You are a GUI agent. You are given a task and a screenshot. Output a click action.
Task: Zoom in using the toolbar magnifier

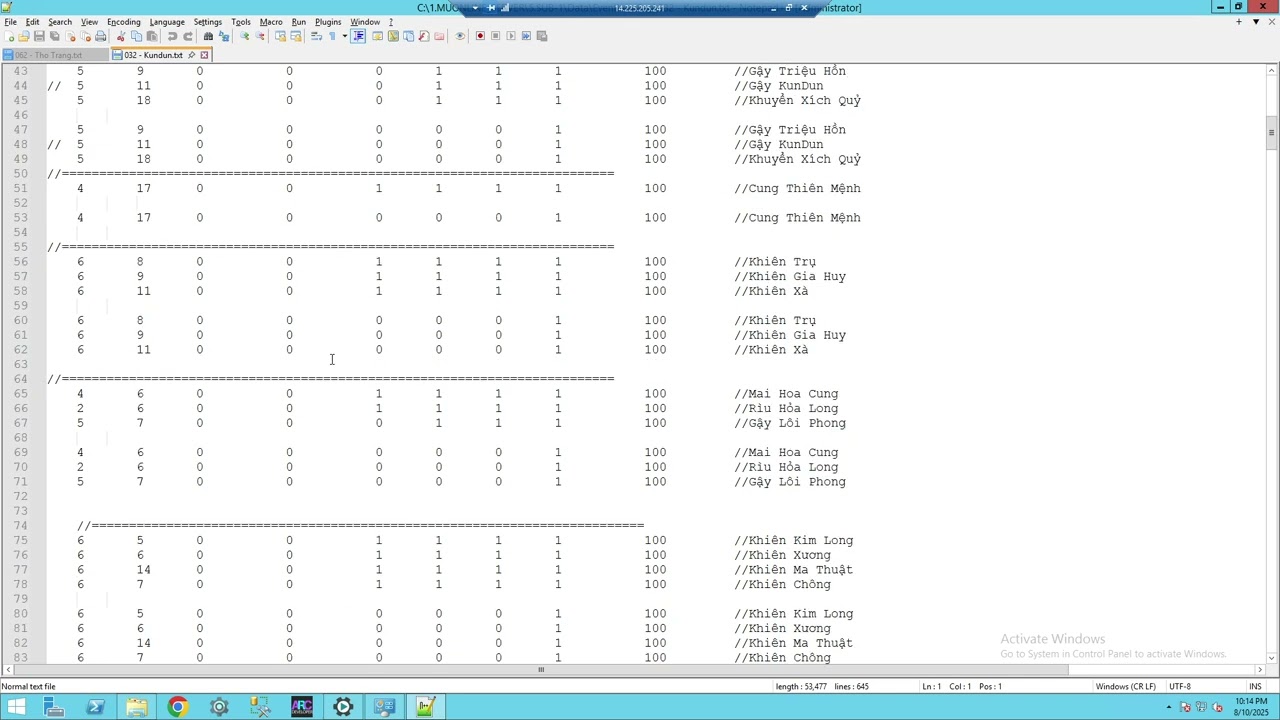pos(244,36)
